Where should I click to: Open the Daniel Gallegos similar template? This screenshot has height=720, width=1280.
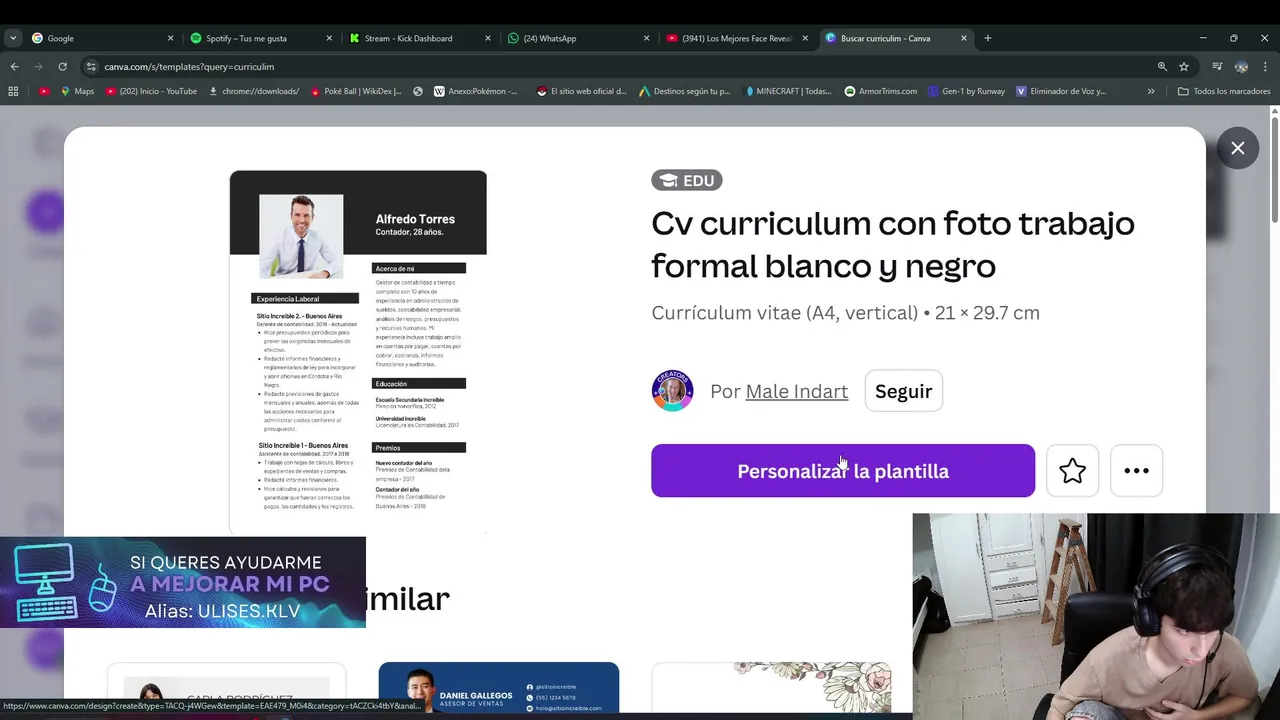(498, 688)
